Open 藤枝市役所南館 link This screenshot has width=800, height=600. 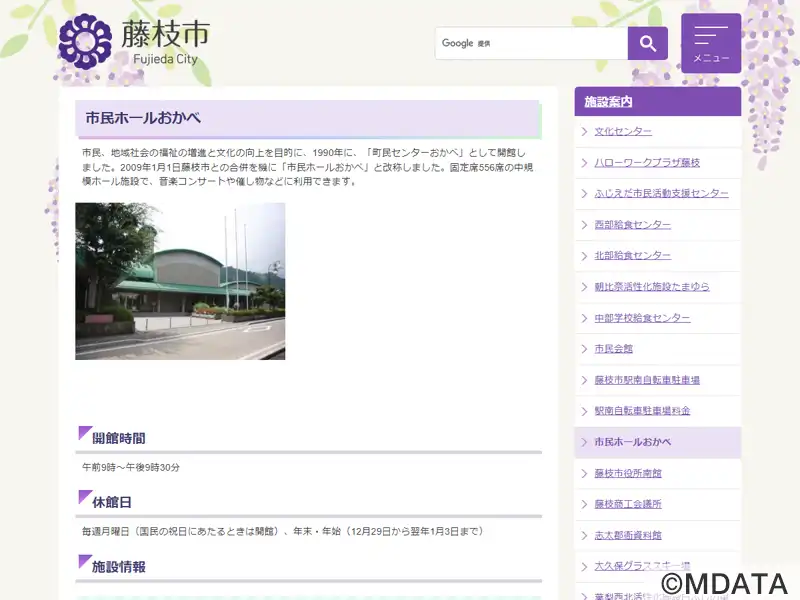tap(628, 473)
